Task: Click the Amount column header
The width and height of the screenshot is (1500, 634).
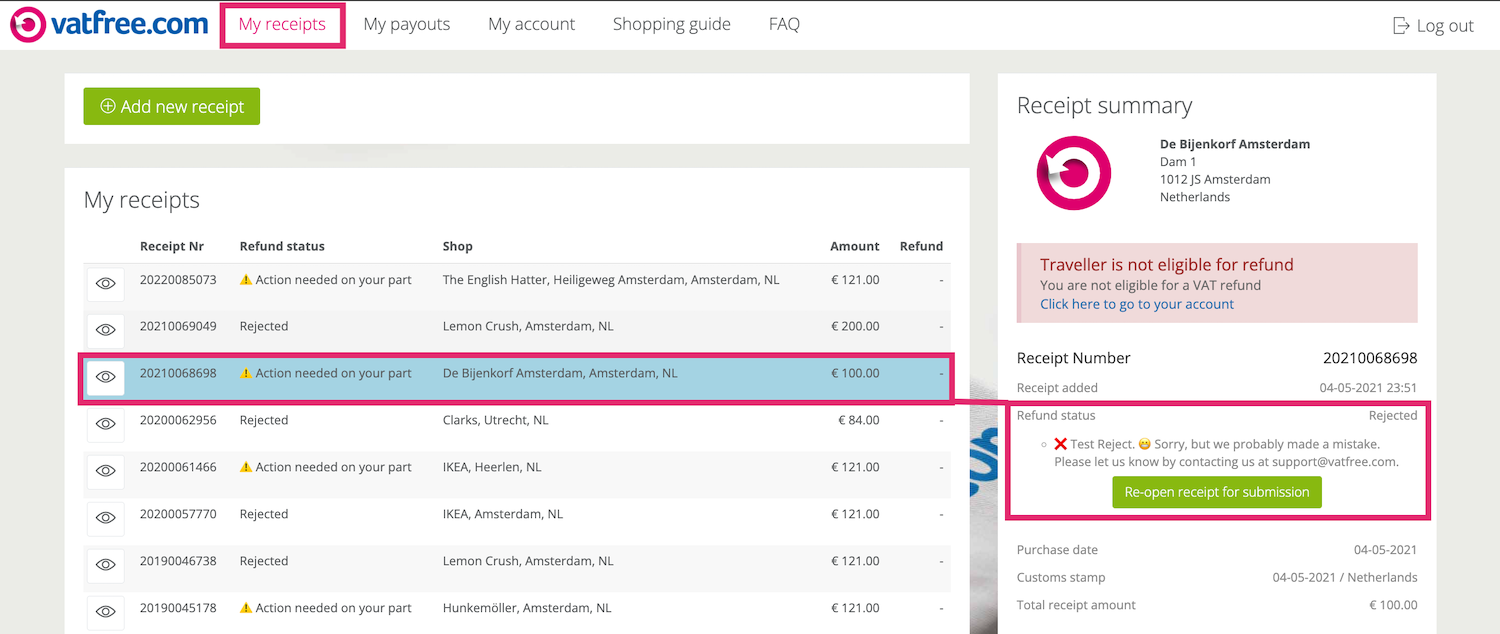Action: click(x=855, y=246)
